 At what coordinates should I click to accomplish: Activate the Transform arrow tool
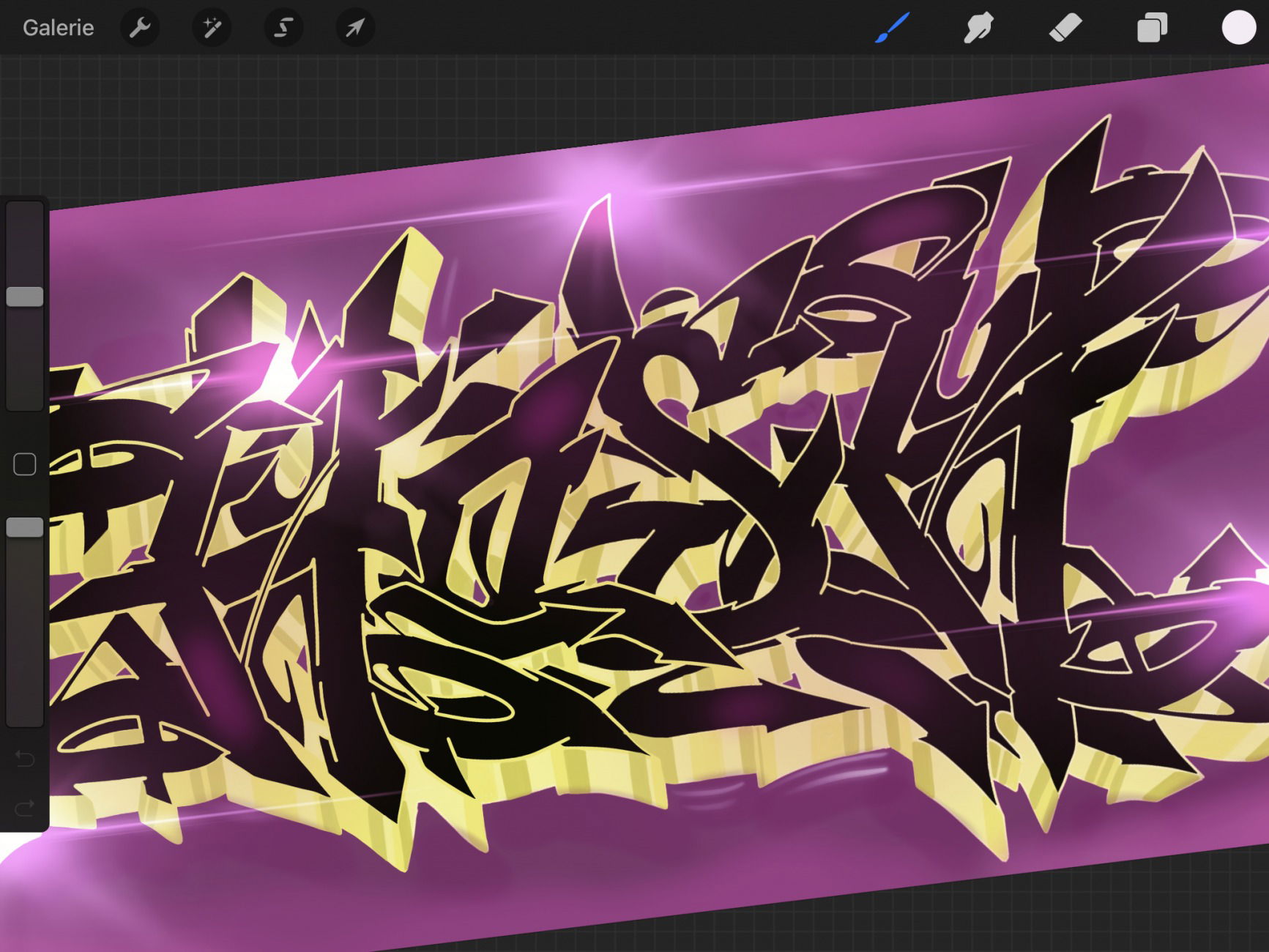click(x=355, y=28)
